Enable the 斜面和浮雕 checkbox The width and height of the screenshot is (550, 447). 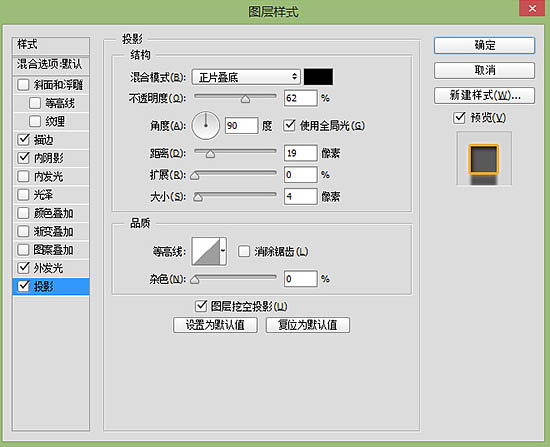[23, 85]
